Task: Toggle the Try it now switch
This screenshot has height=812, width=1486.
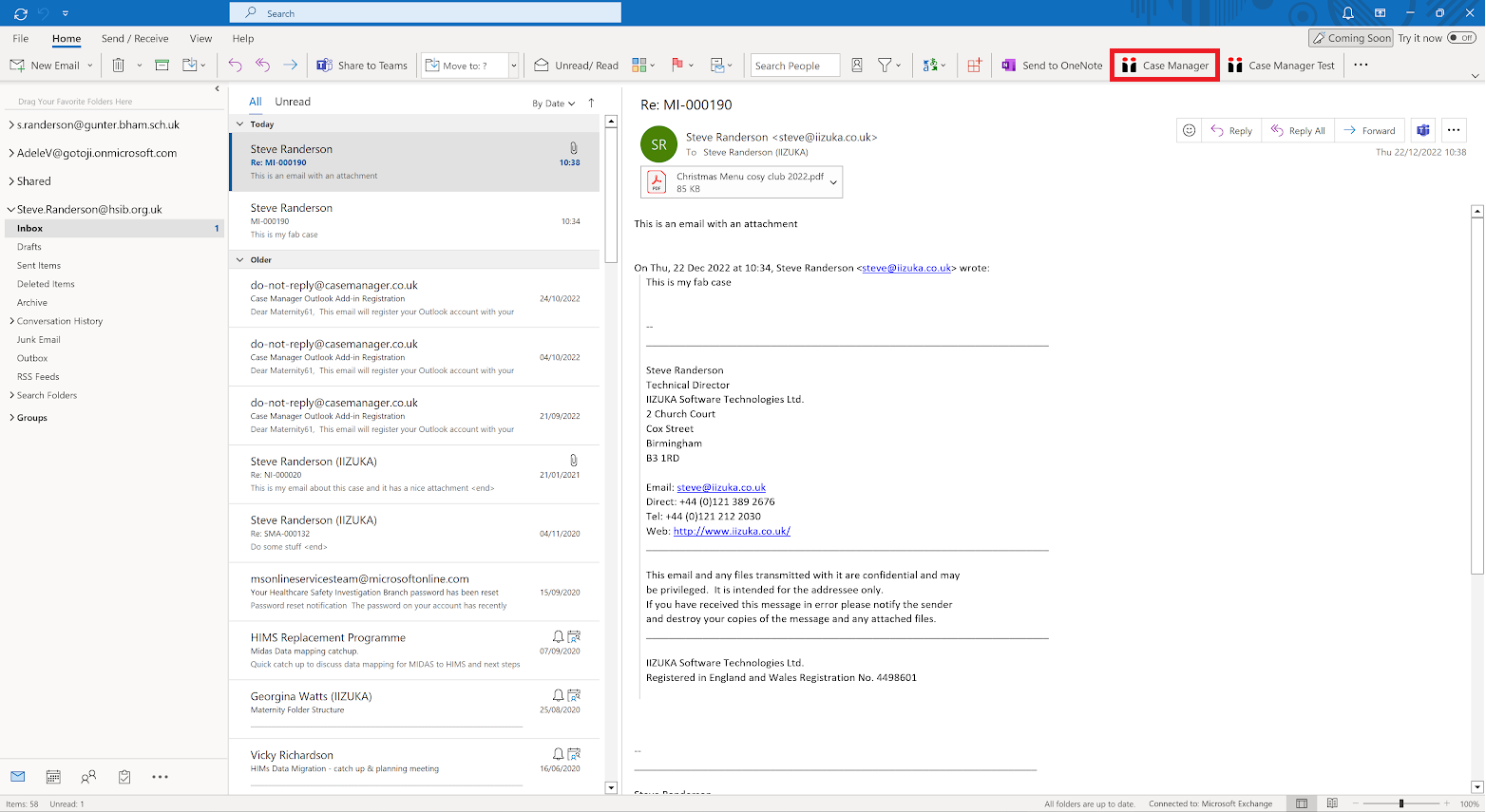Action: pos(1461,38)
